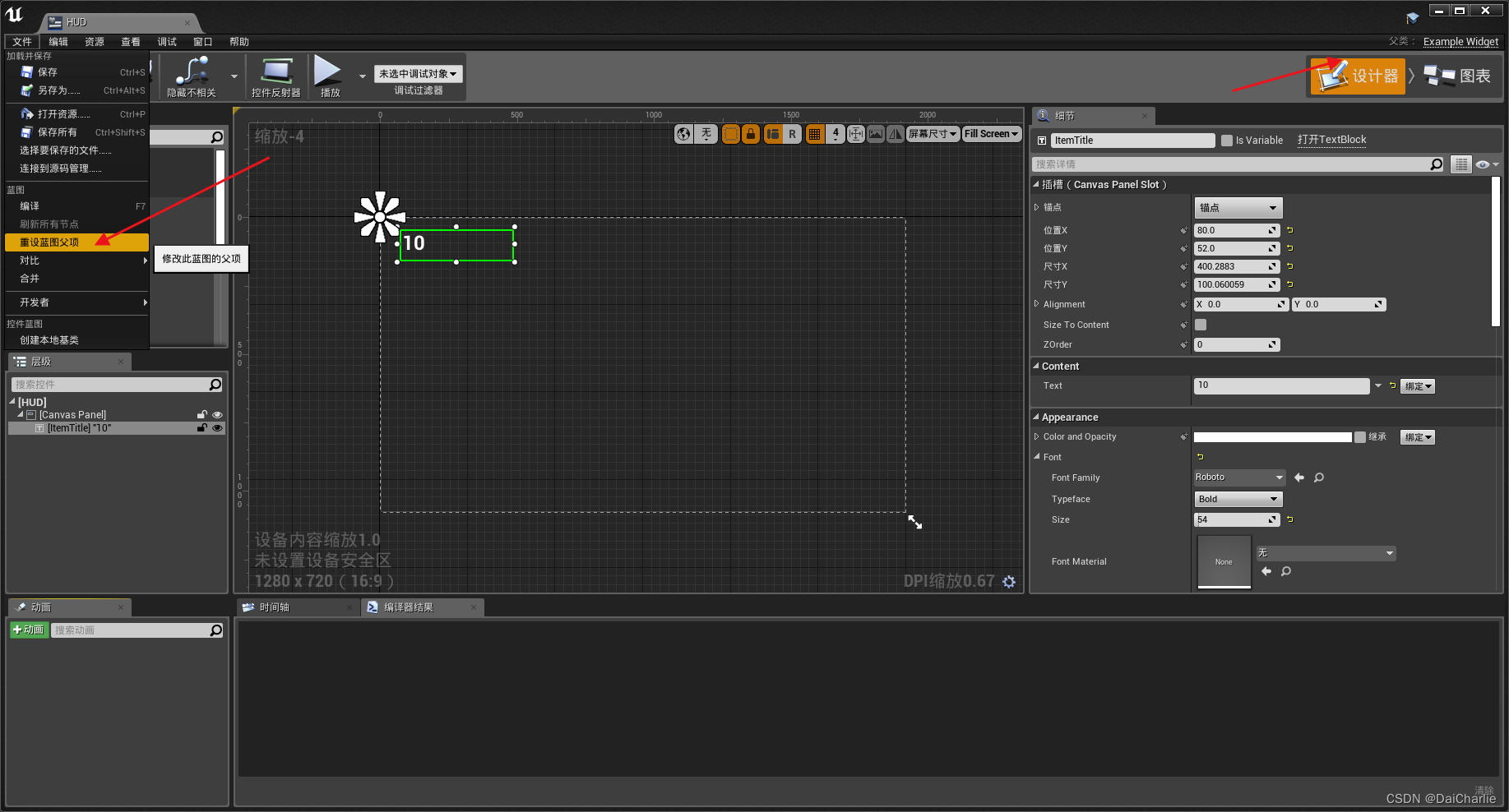The width and height of the screenshot is (1509, 812).
Task: Click the ItemTitle name input field
Action: click(1132, 140)
